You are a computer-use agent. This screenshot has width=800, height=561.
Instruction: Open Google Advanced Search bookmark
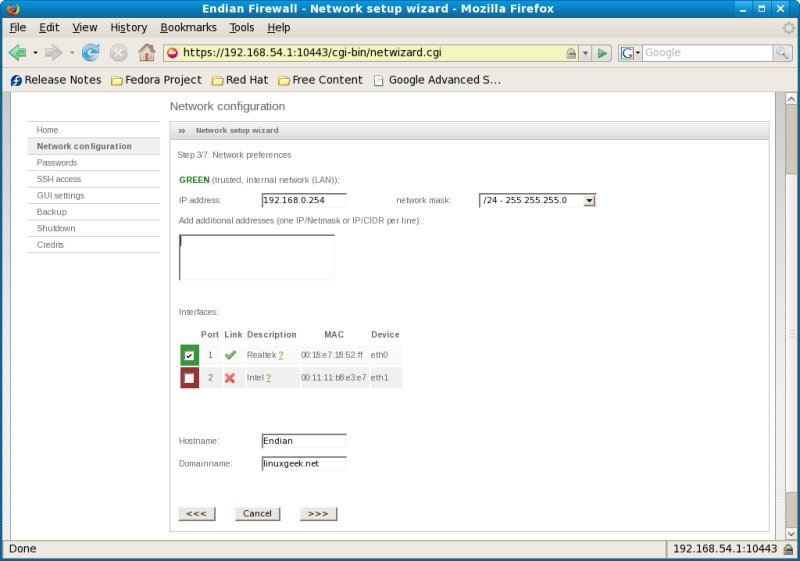437,80
